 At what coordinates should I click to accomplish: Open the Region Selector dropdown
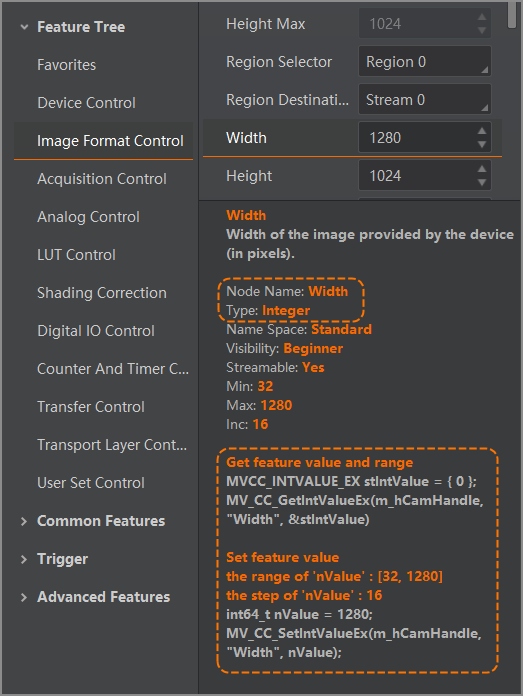[425, 62]
